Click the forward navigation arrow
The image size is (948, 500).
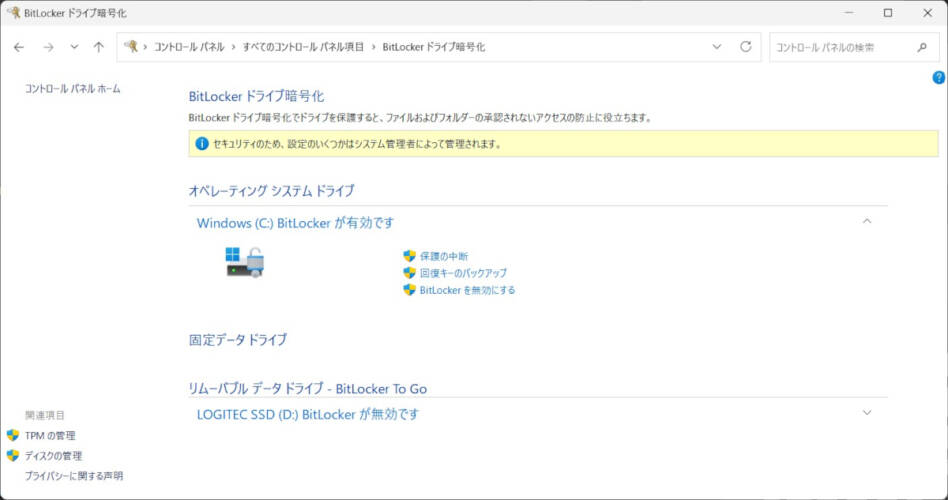pyautogui.click(x=48, y=47)
